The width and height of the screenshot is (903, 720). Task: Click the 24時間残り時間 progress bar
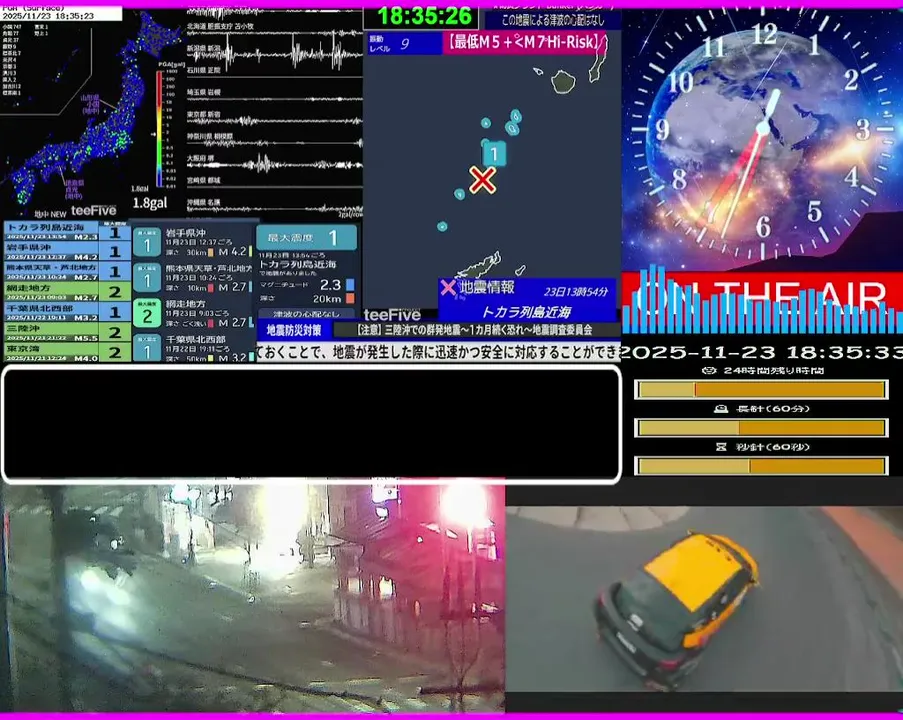761,390
